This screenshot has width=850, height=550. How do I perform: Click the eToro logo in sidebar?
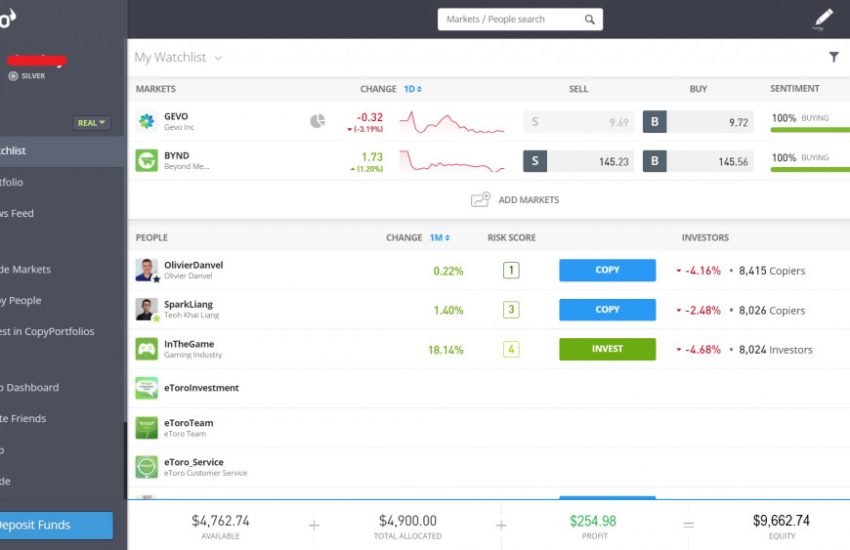point(8,20)
